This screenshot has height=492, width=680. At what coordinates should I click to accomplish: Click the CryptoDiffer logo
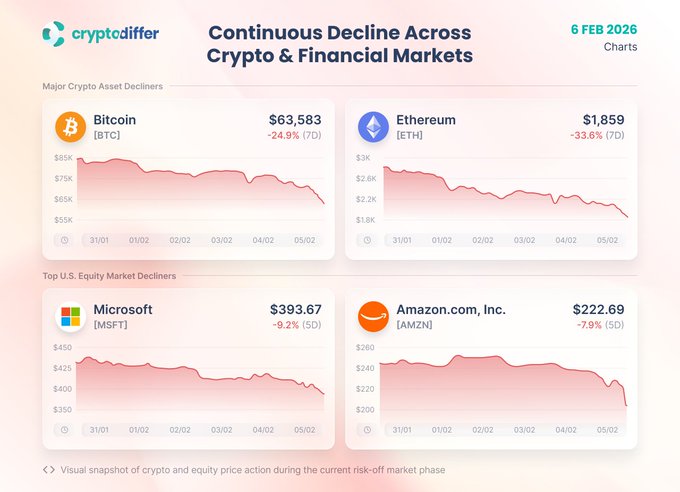(100, 34)
